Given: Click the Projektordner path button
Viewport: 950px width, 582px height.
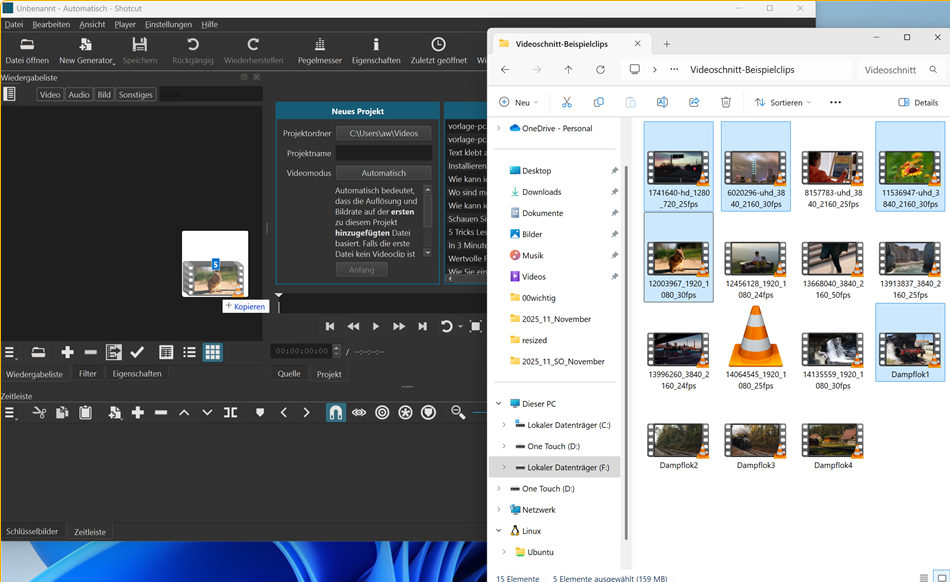Looking at the screenshot, I should click(x=383, y=133).
